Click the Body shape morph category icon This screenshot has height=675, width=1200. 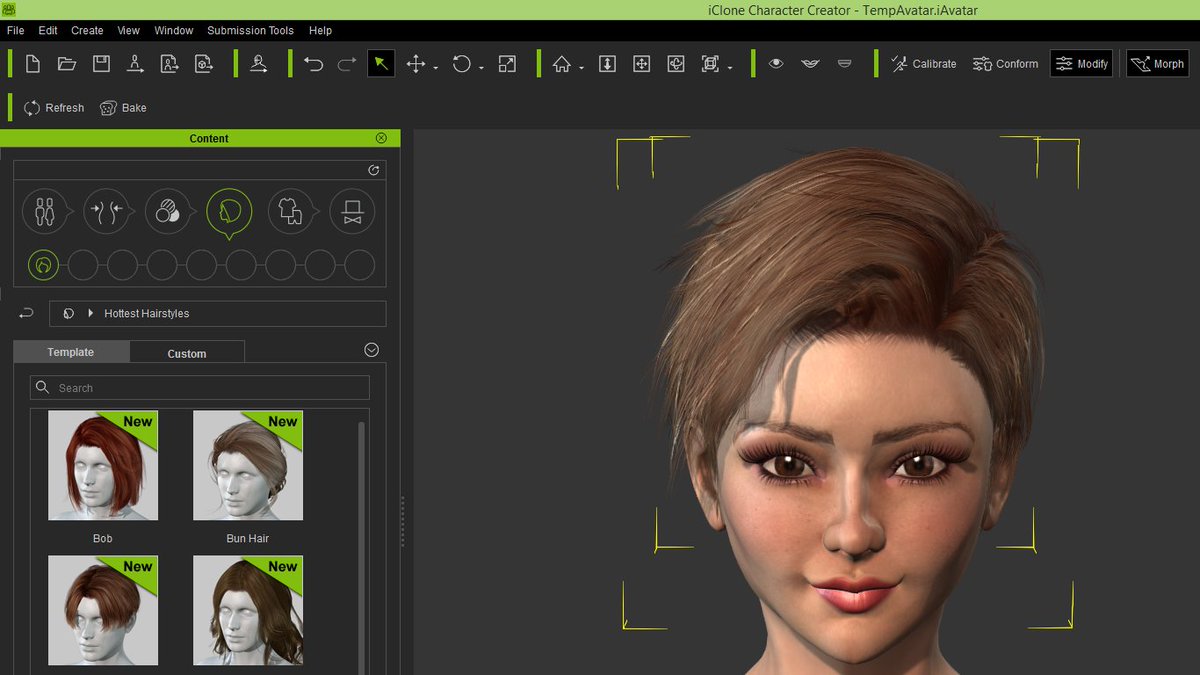click(x=107, y=211)
